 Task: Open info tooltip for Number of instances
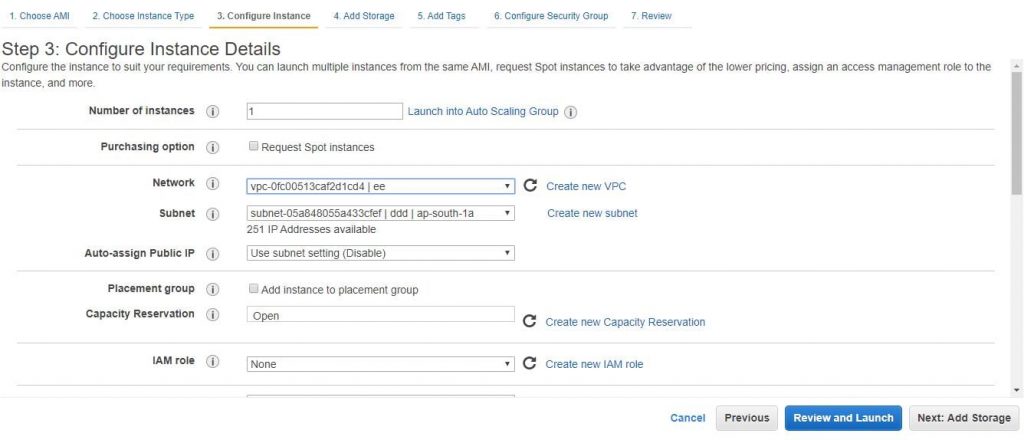212,112
